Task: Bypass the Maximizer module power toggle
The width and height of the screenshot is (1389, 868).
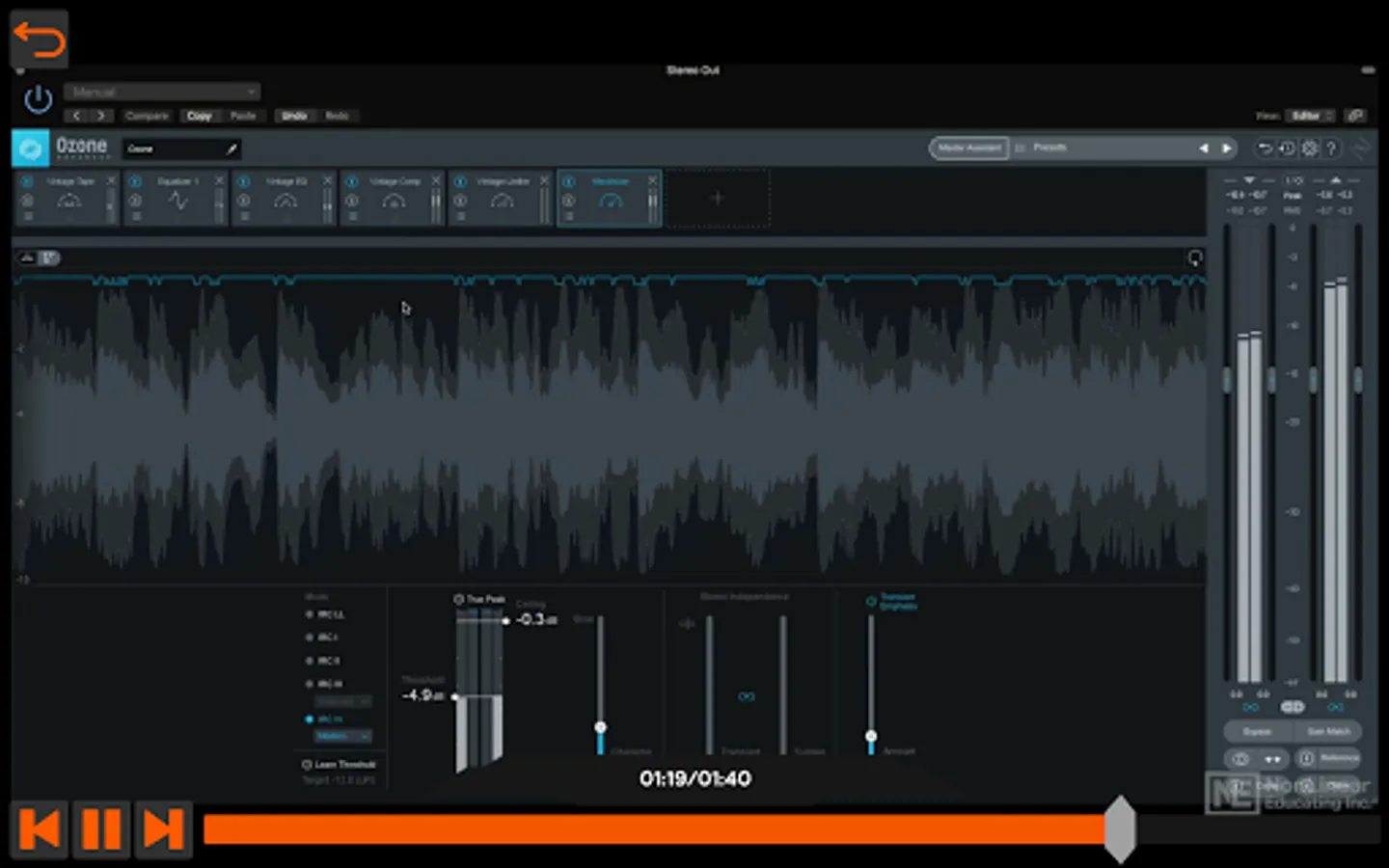Action: point(569,181)
